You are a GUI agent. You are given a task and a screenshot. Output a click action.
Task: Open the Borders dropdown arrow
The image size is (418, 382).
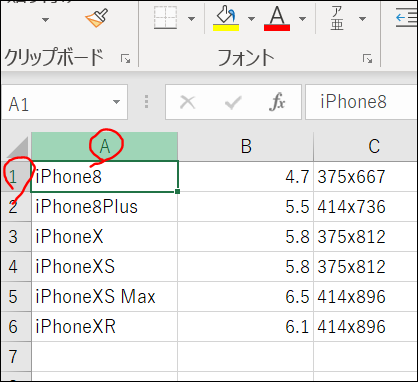(x=191, y=19)
